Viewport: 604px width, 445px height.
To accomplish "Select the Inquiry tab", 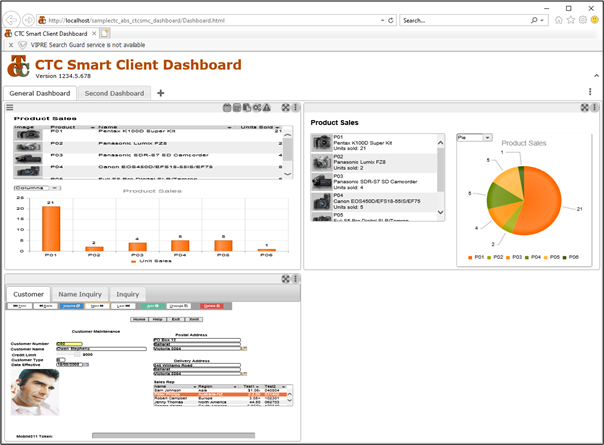I will tap(128, 294).
